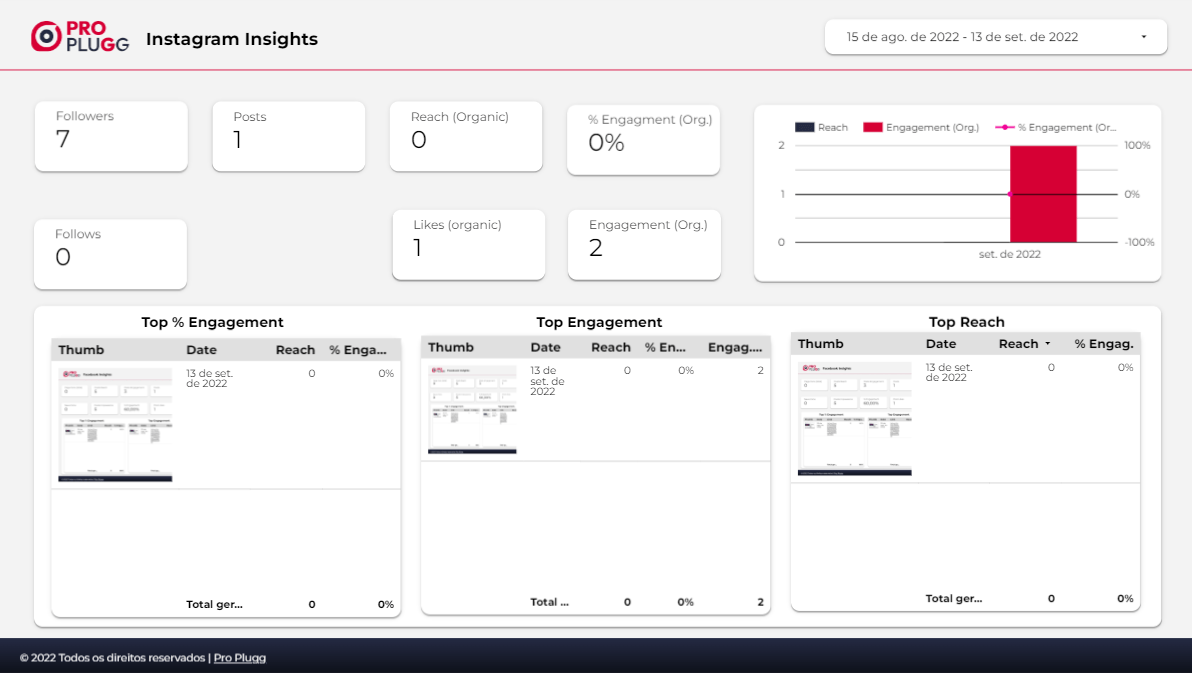1192x673 pixels.
Task: Select the Reach (Organic) scorecard
Action: (x=466, y=136)
